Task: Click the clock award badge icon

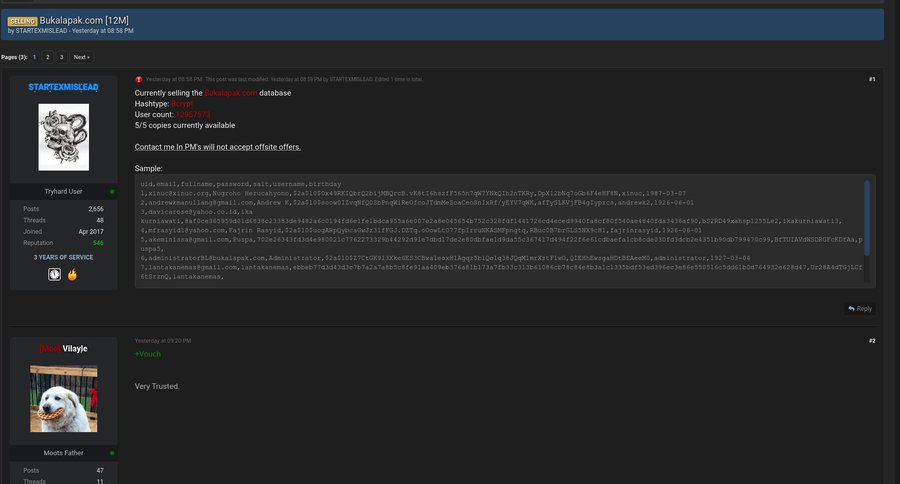Action: (x=55, y=274)
